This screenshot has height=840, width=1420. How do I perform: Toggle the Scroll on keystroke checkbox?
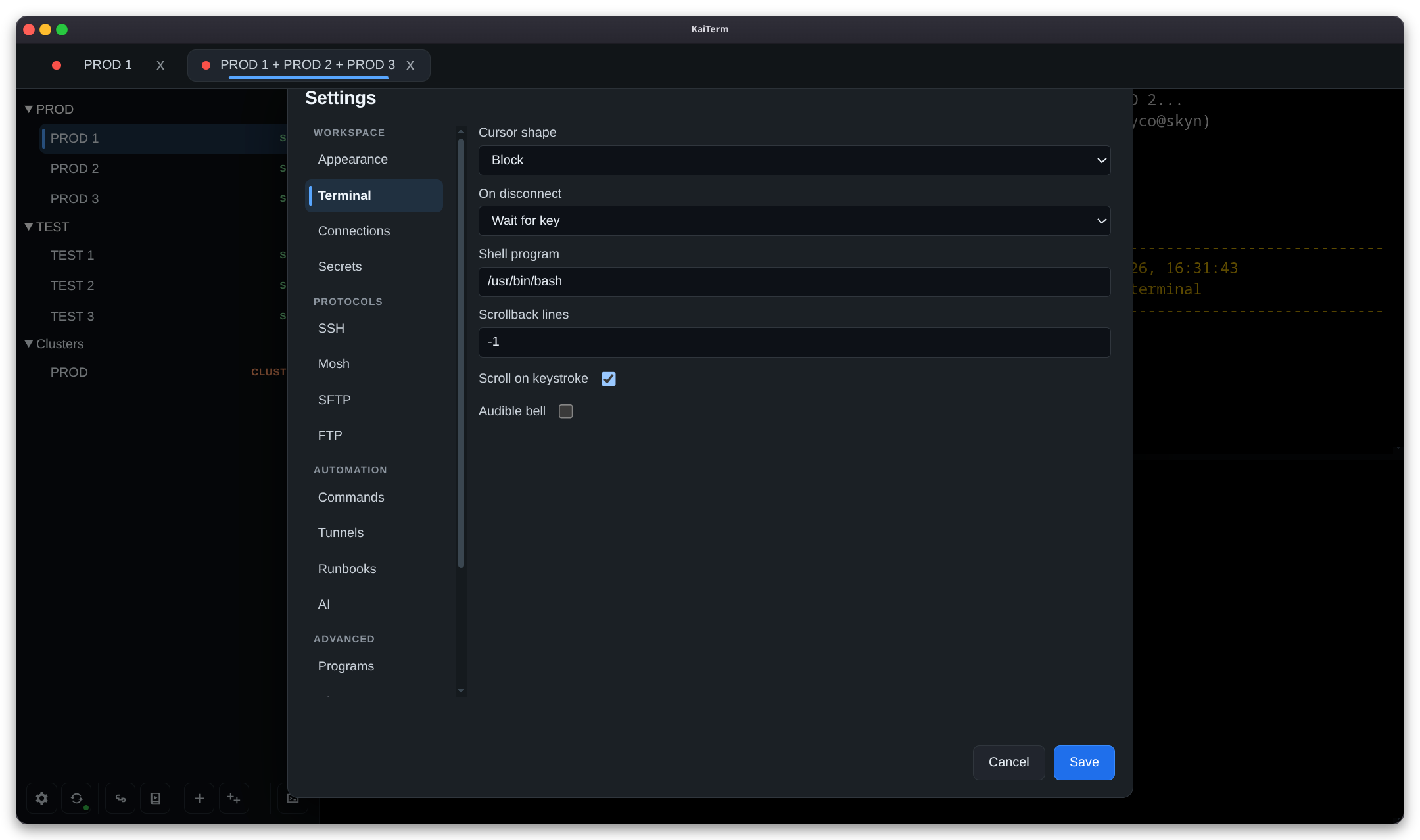609,379
